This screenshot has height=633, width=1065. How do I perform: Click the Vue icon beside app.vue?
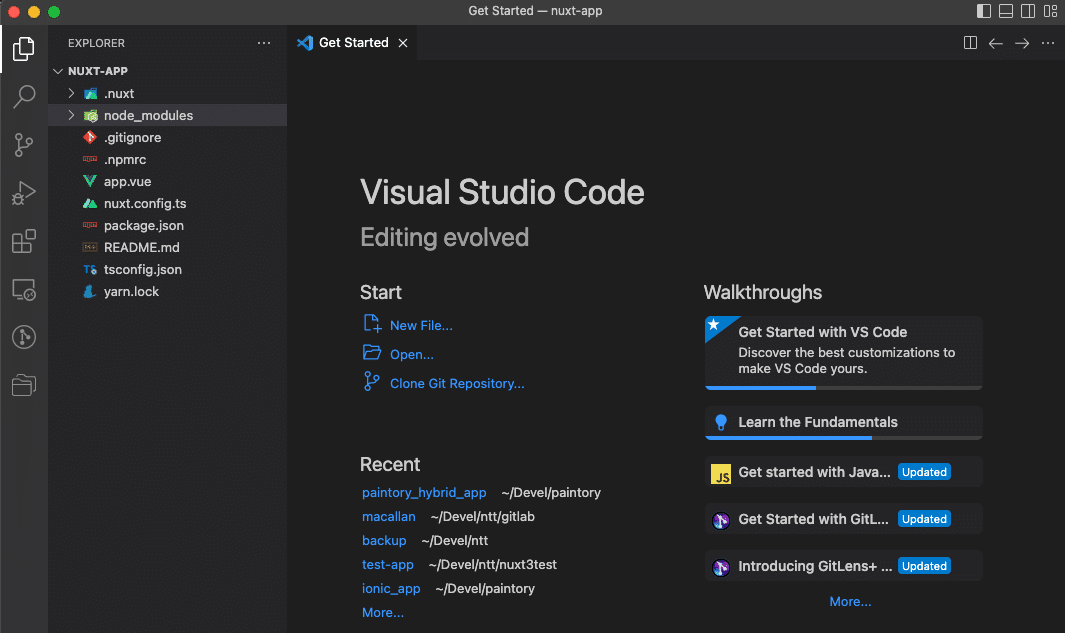(x=90, y=181)
